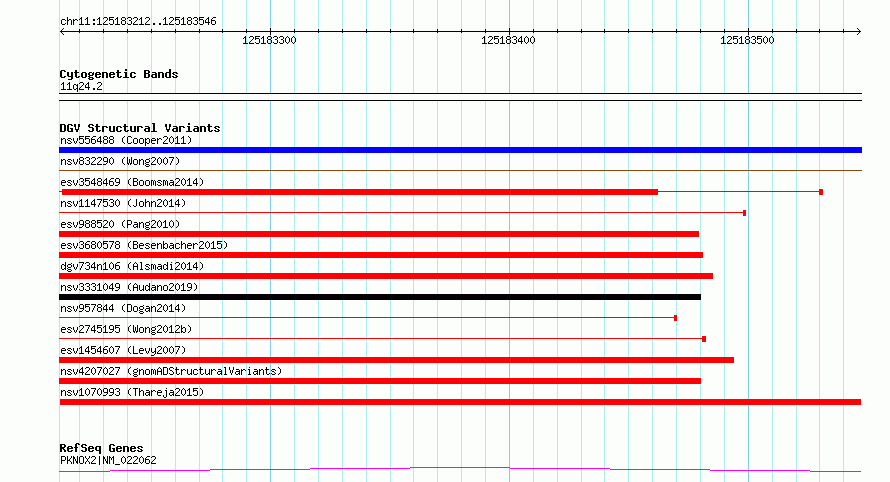Select the nsv1147530 (John2014) label
Screen dimensions: 890x482
pos(123,203)
